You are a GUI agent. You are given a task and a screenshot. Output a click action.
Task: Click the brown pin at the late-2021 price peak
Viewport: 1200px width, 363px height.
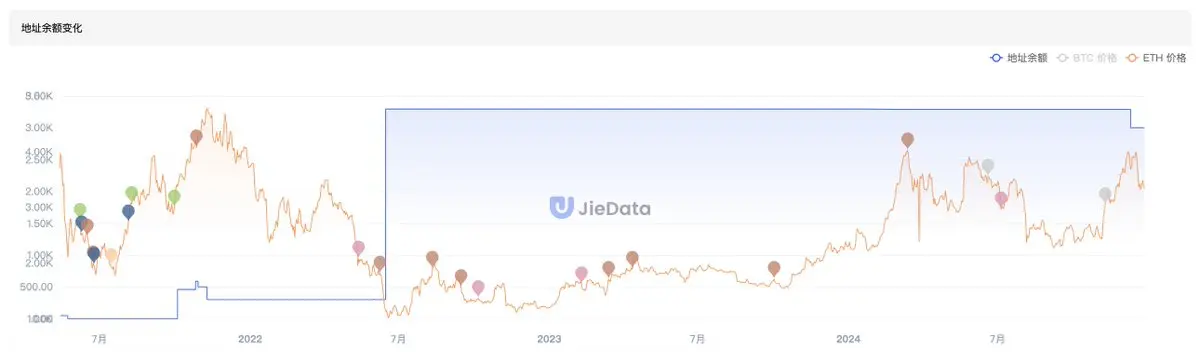coord(196,137)
